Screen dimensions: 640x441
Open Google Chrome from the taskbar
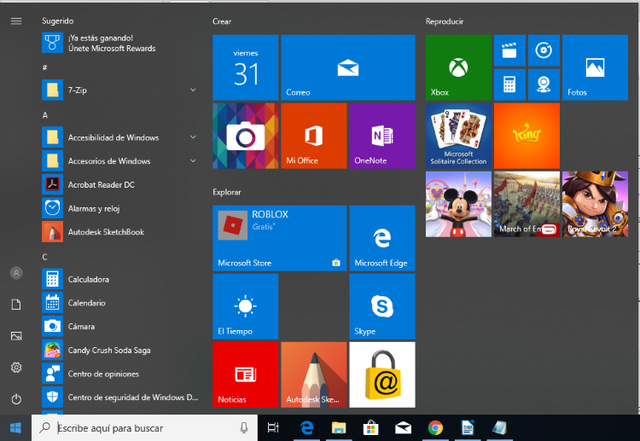point(435,428)
